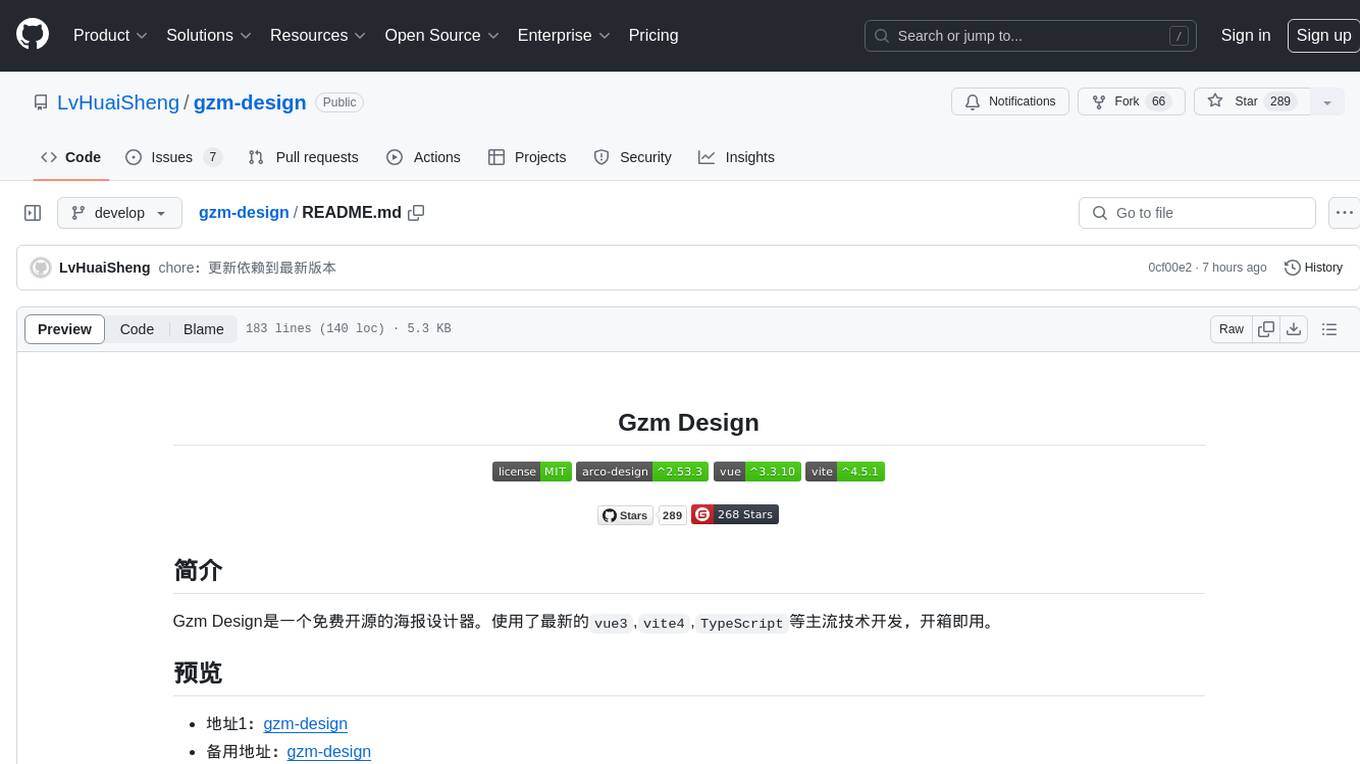Viewport: 1360px width, 764px height.
Task: Expand the Open Source menu
Action: 442,35
